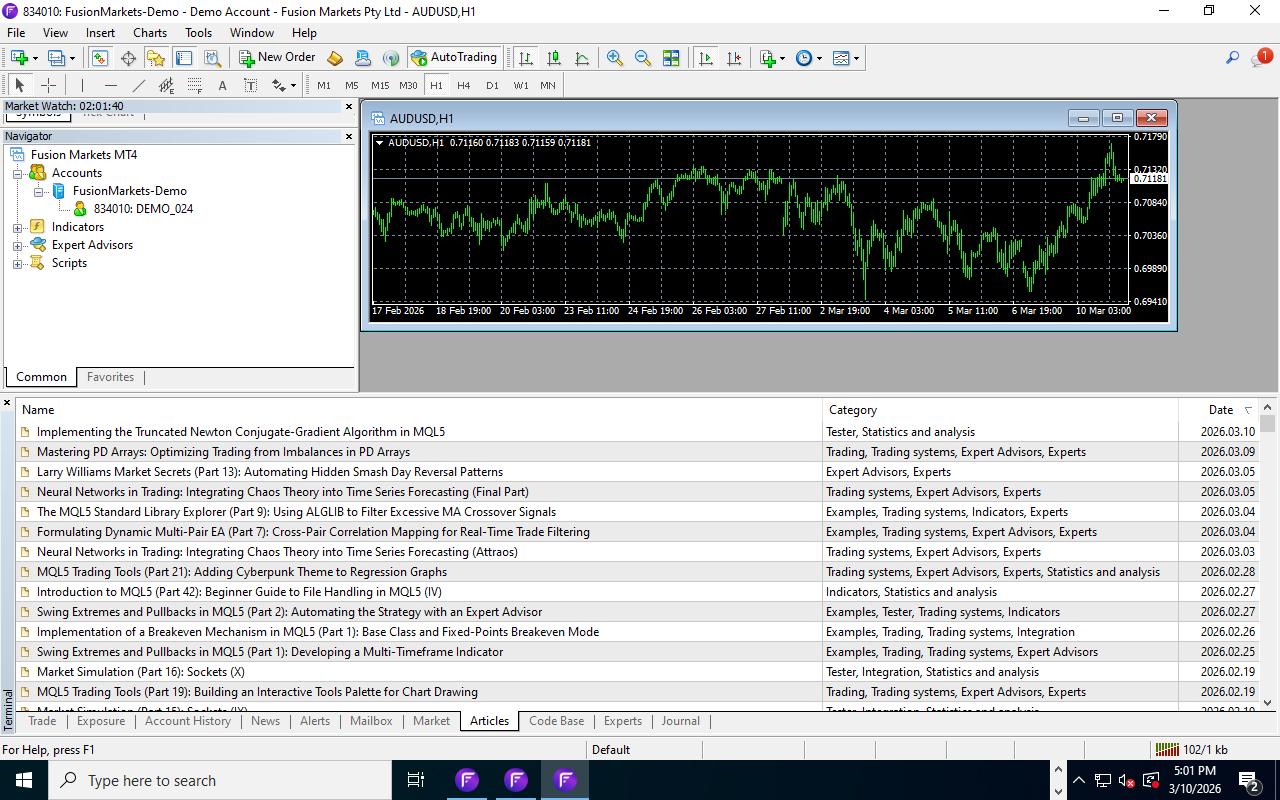
Task: Select account 834010: DEMO_024
Action: coord(143,209)
